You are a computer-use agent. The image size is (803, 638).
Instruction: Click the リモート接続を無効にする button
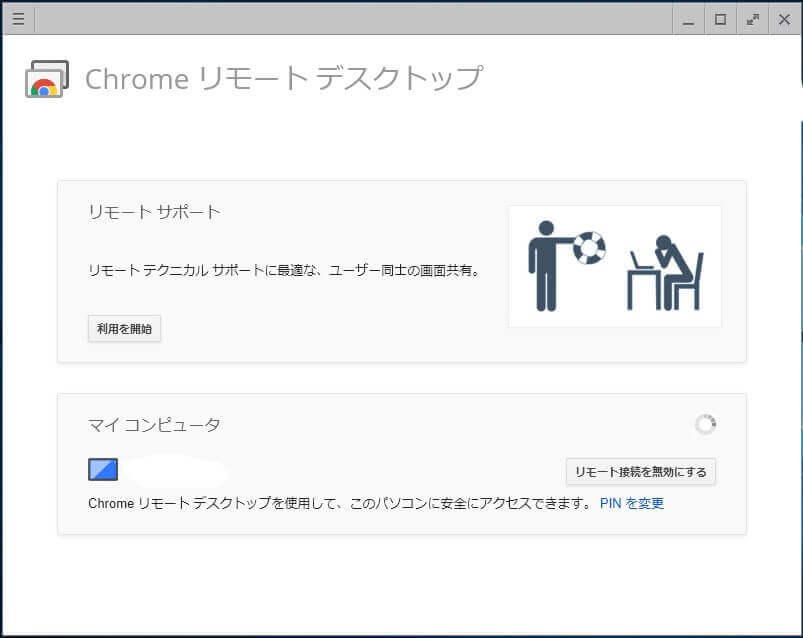(640, 472)
